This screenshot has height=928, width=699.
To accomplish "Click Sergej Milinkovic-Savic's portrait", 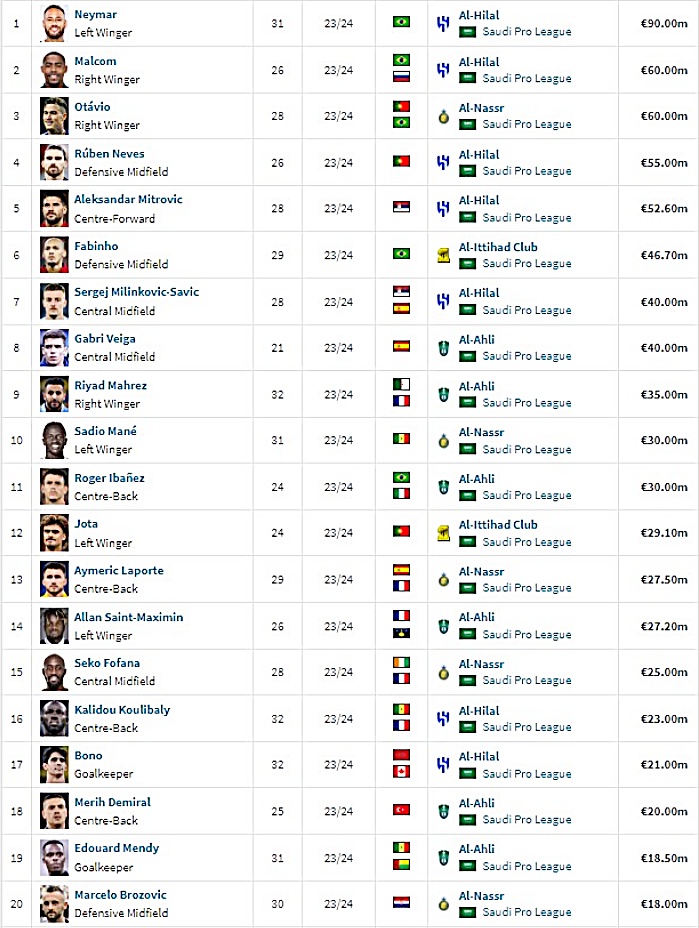I will point(54,301).
